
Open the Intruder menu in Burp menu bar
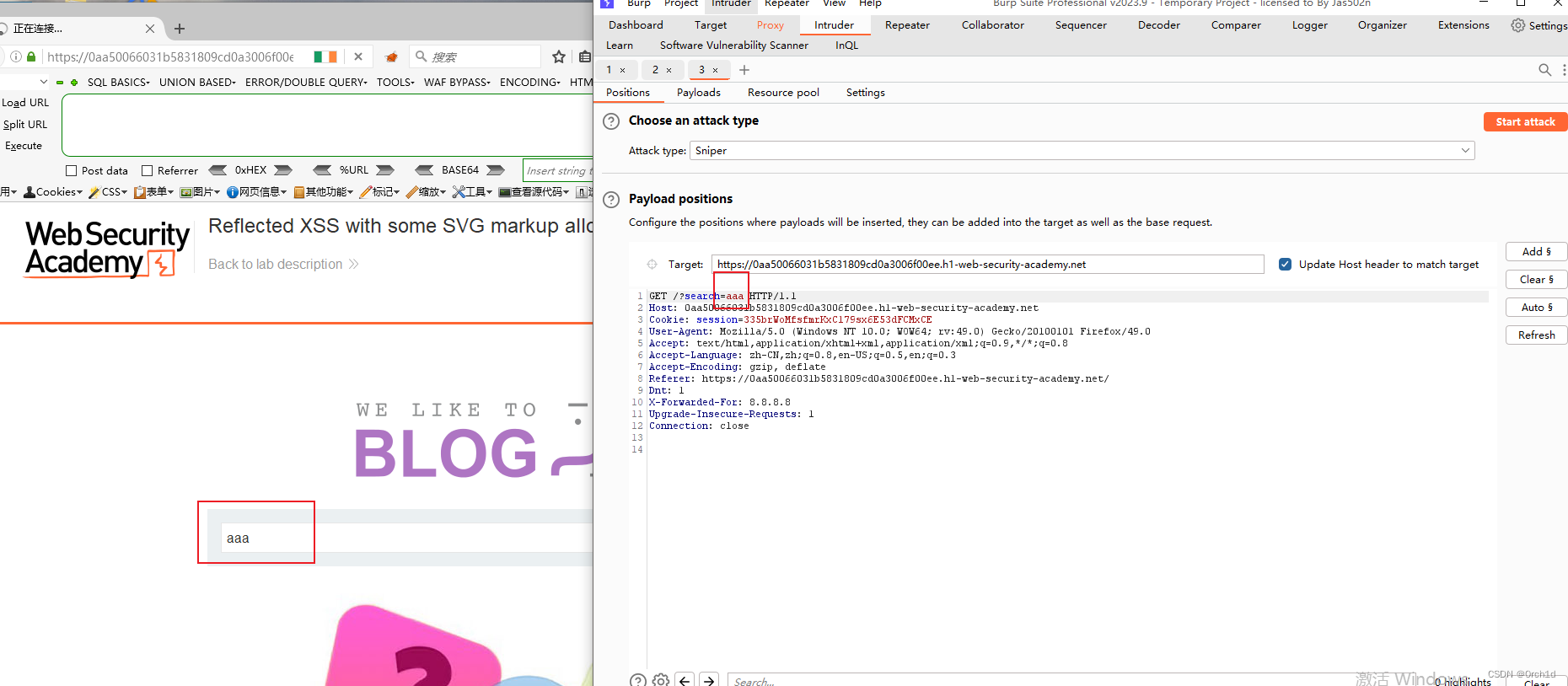tap(731, 3)
